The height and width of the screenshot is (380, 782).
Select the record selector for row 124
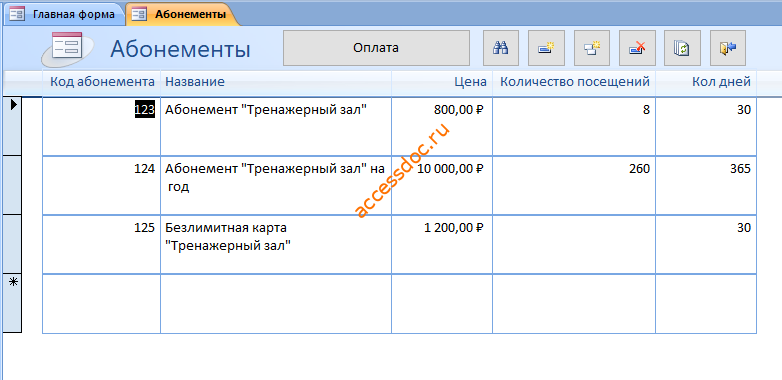tap(12, 185)
